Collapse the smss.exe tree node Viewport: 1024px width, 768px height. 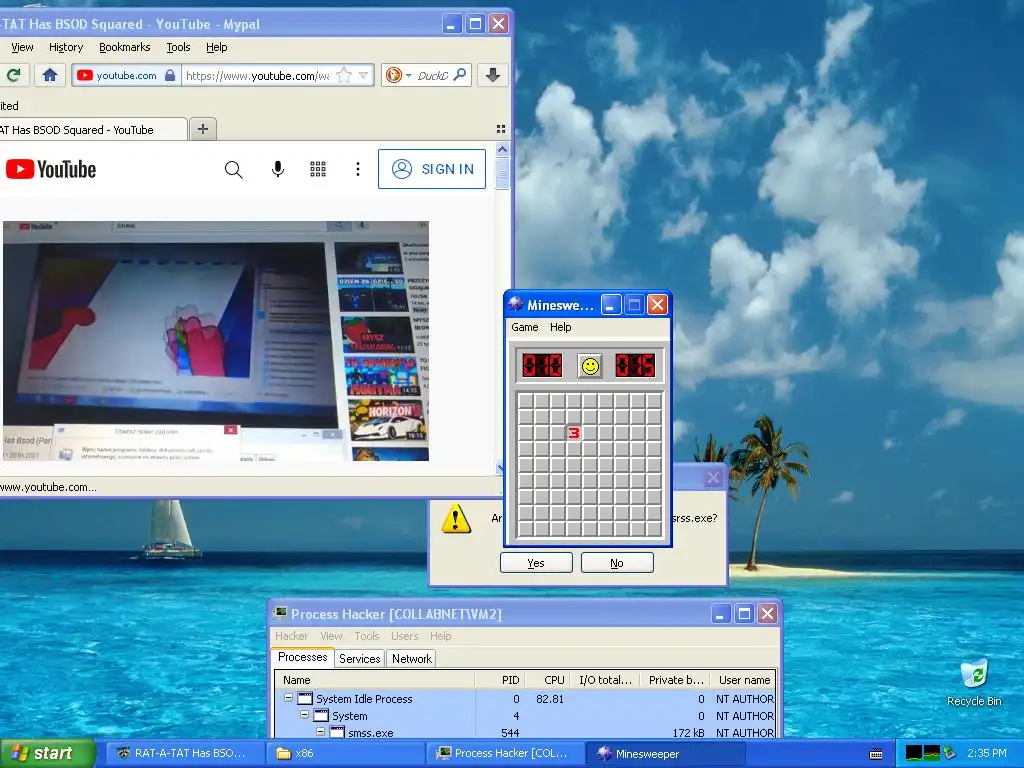[x=320, y=732]
